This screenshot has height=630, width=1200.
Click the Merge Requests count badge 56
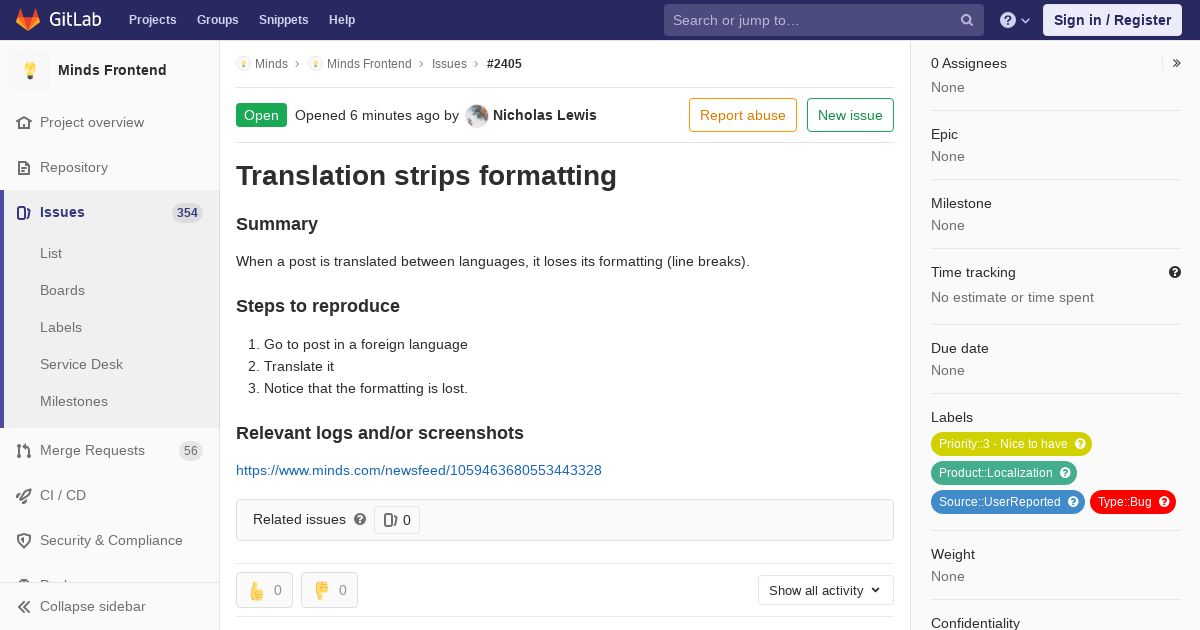(x=191, y=450)
